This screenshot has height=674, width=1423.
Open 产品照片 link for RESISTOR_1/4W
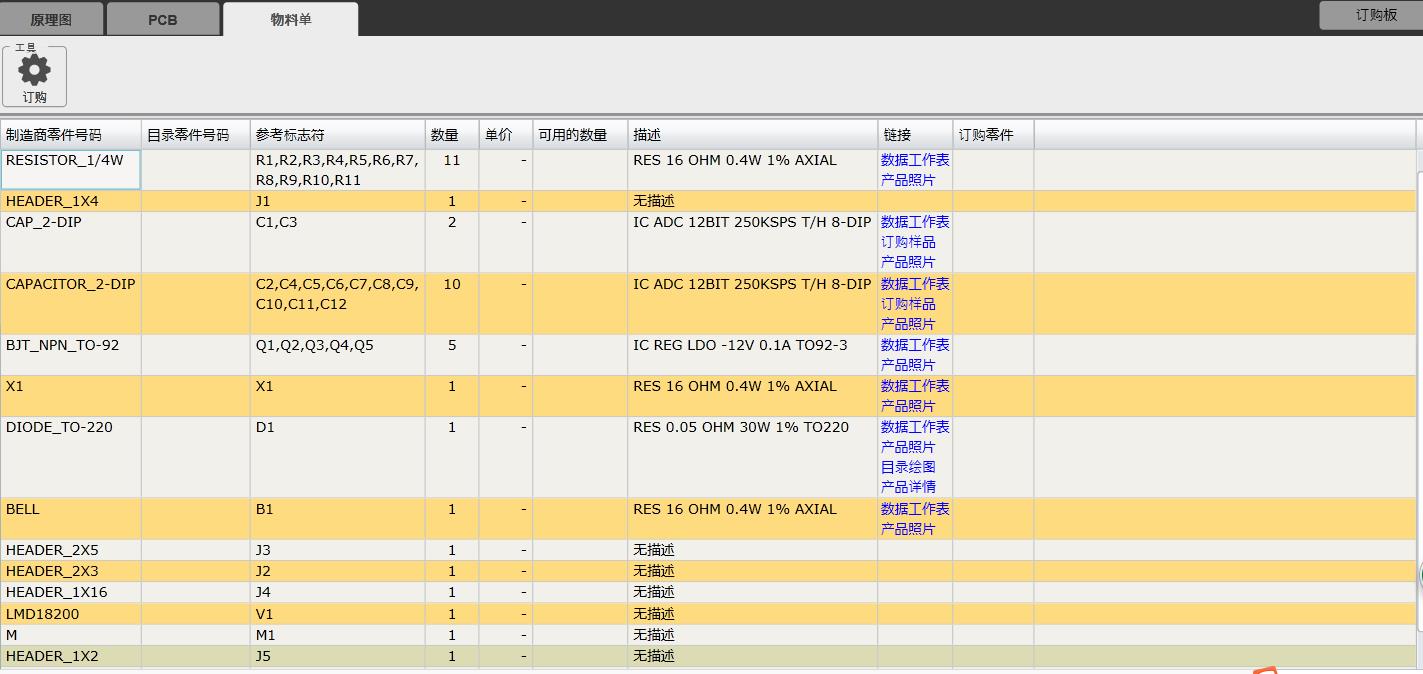click(x=908, y=180)
